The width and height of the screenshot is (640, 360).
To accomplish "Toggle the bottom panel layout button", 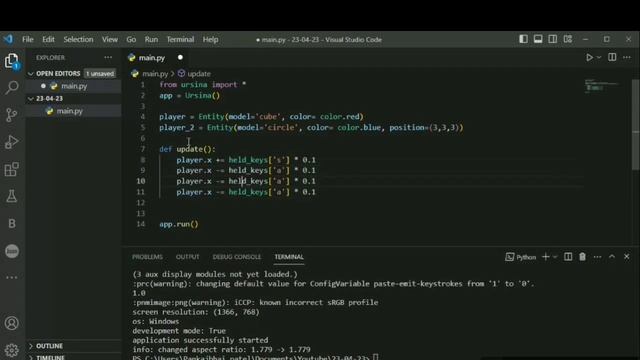I will 538,39.
